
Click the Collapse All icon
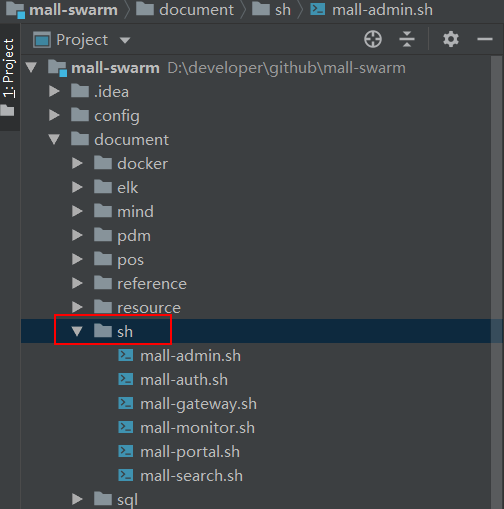(407, 39)
